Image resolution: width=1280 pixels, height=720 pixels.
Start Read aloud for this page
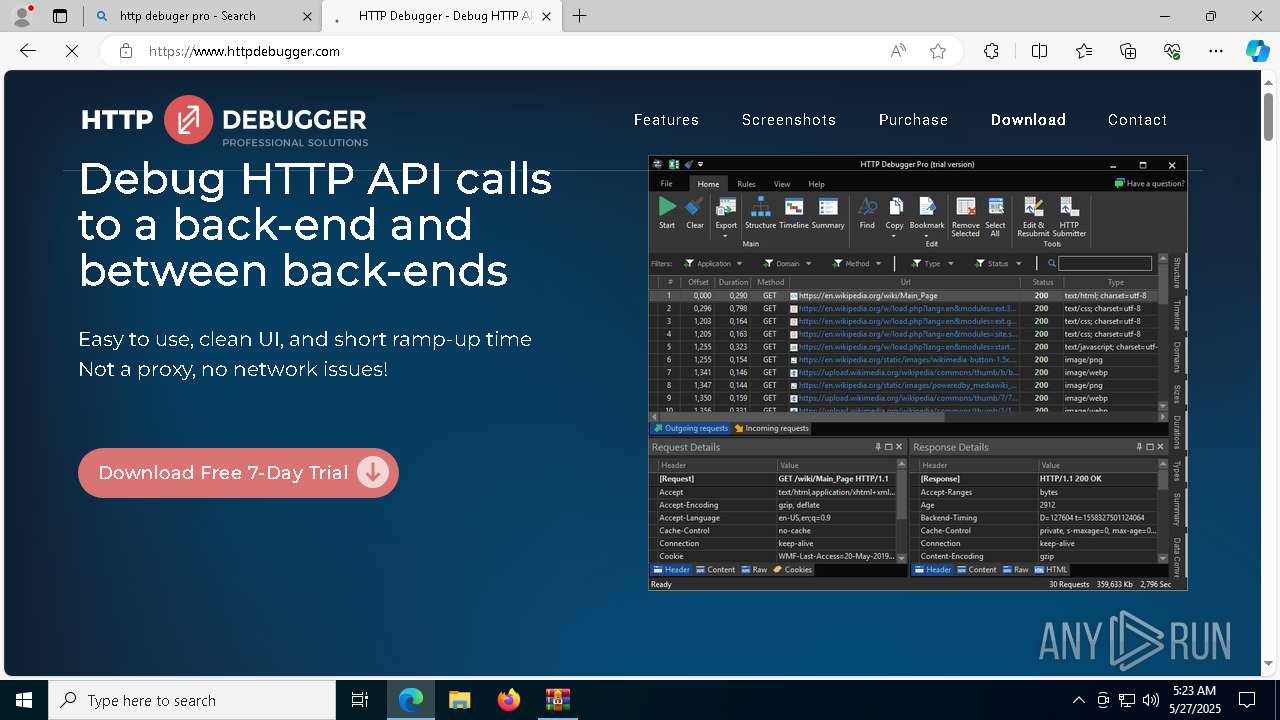coord(898,51)
